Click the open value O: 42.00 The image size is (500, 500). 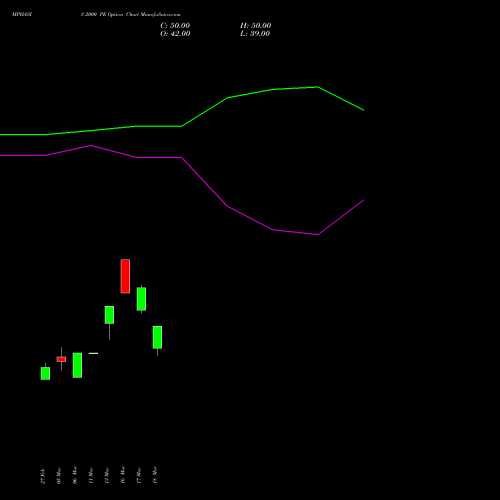pyautogui.click(x=175, y=34)
